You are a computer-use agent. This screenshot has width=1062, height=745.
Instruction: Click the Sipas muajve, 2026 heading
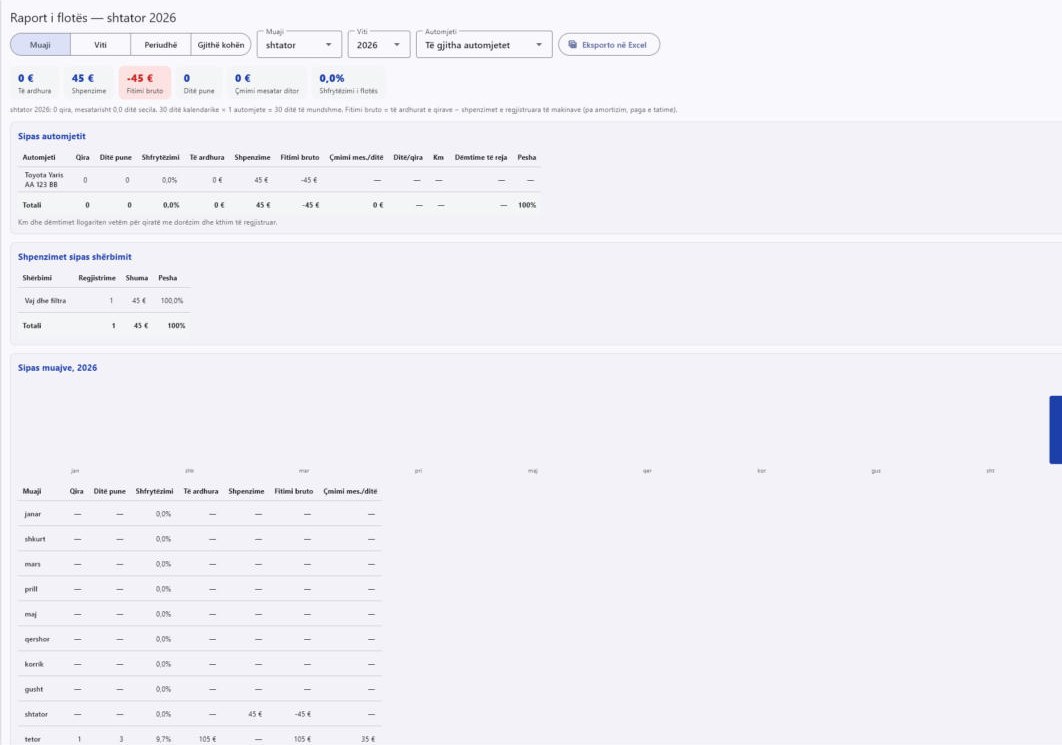pos(58,368)
